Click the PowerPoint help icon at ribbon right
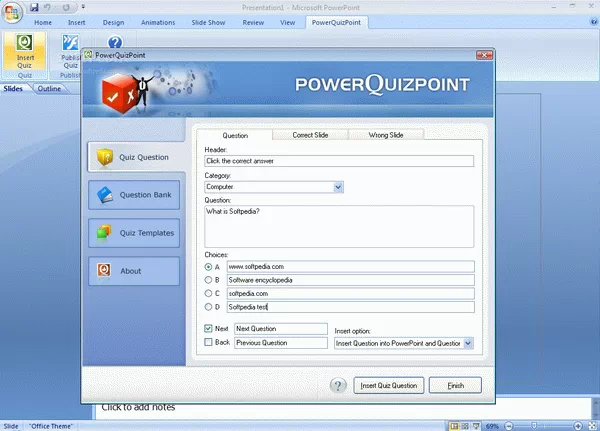Image resolution: width=600 pixels, height=431 pixels. point(593,22)
